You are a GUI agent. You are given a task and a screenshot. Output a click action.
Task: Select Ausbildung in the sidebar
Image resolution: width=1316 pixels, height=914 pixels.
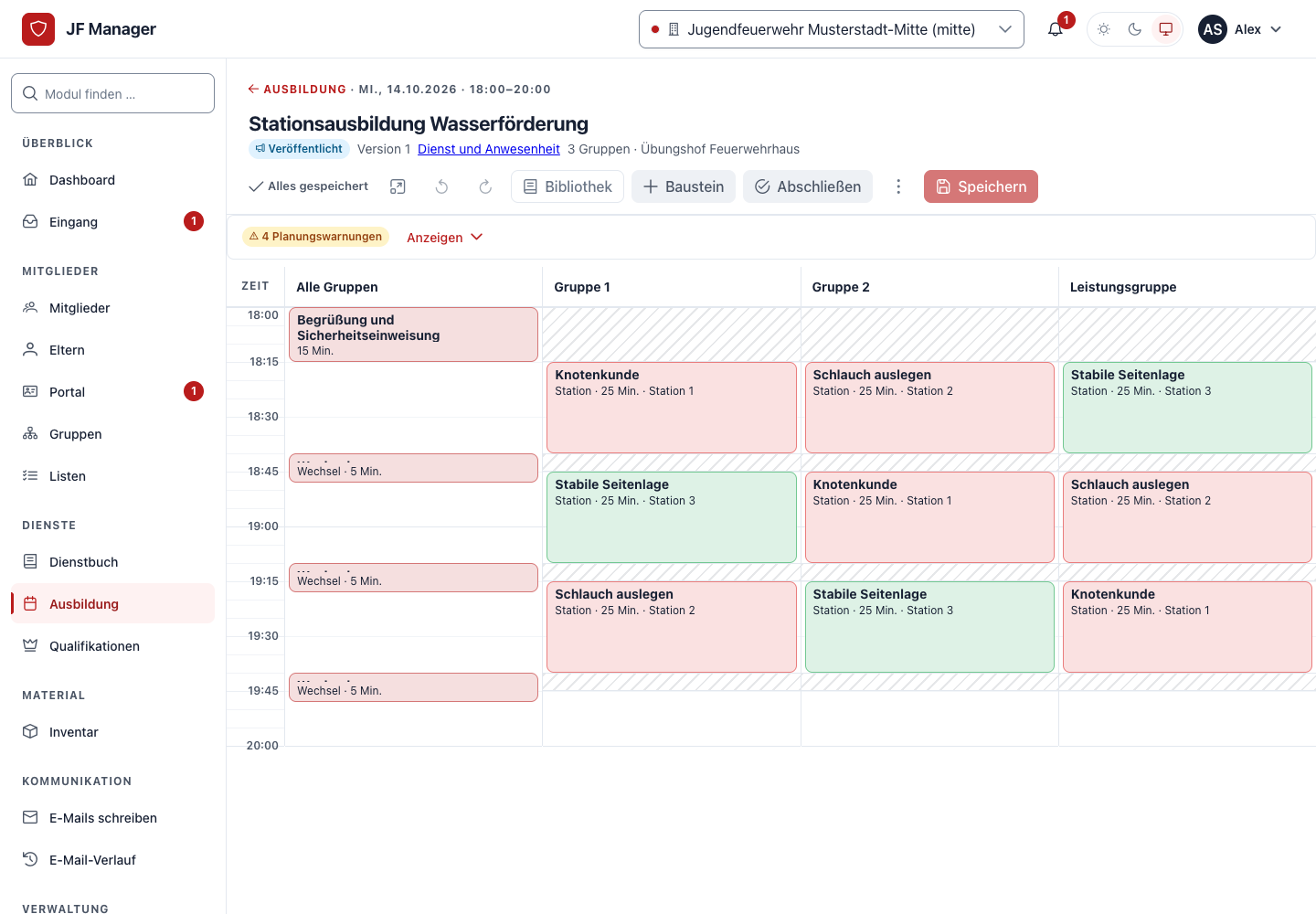[x=113, y=604]
